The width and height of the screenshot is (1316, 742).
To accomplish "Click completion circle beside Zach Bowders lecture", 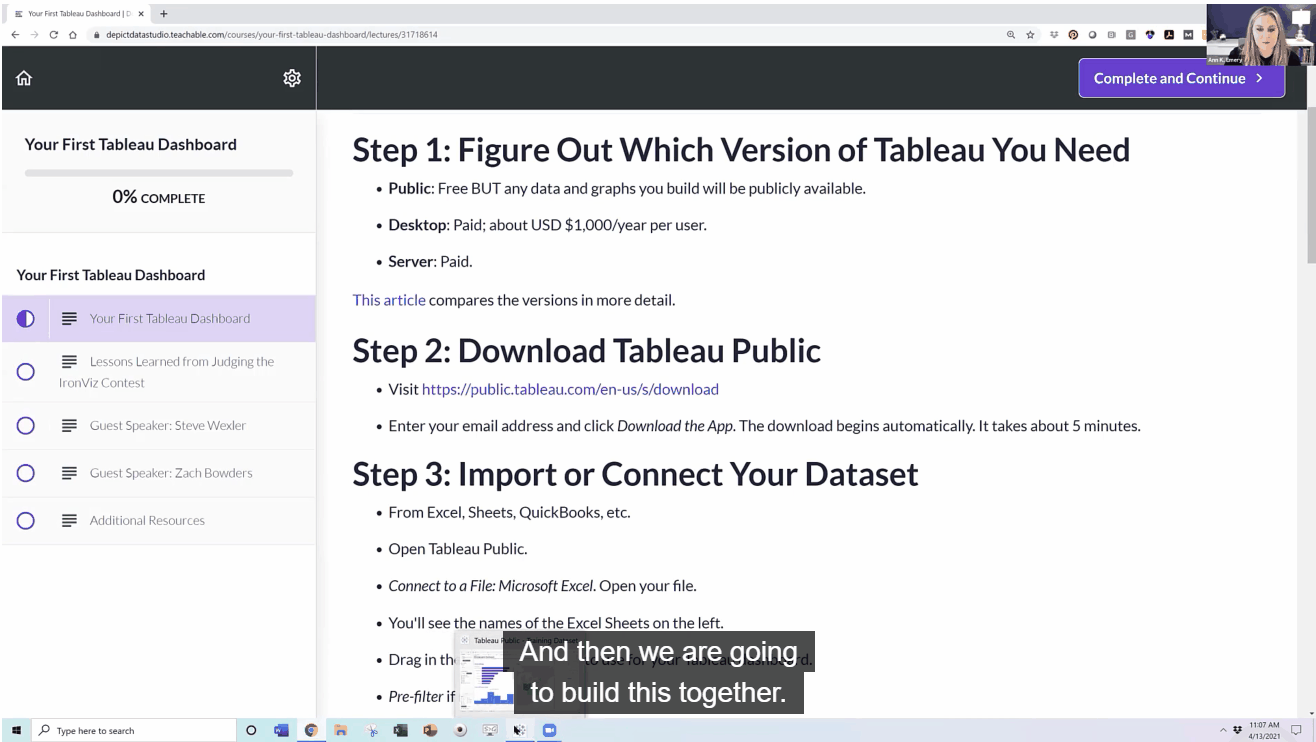I will click(x=26, y=473).
